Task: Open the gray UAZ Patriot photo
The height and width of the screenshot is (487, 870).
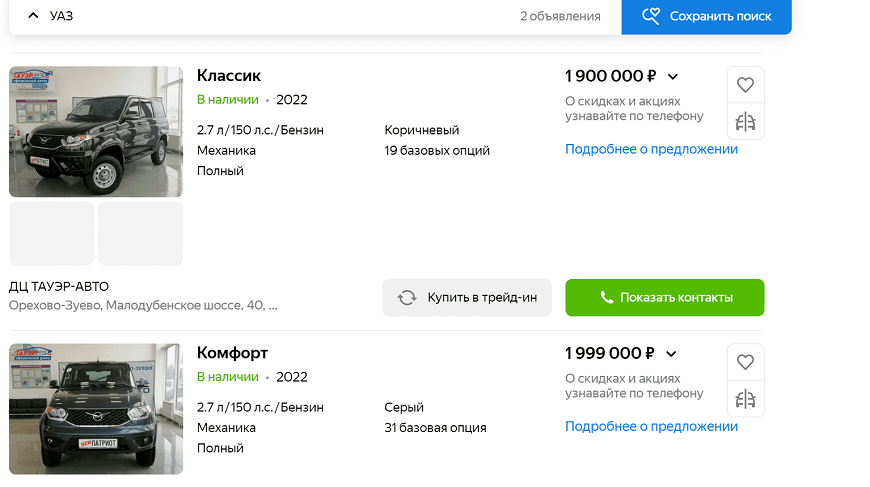Action: click(x=96, y=409)
